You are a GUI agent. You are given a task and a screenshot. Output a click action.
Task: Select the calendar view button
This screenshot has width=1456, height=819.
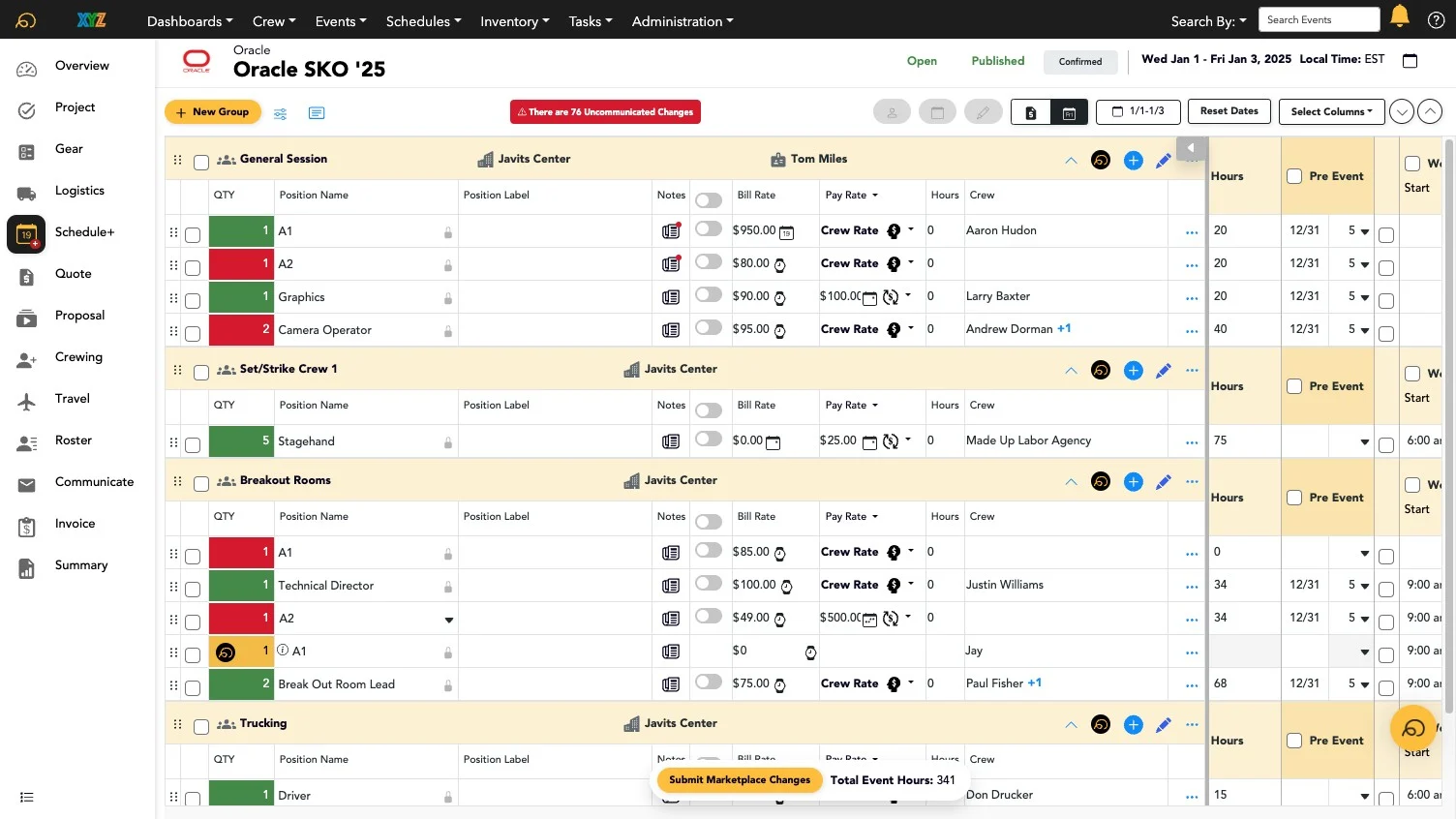1069,112
